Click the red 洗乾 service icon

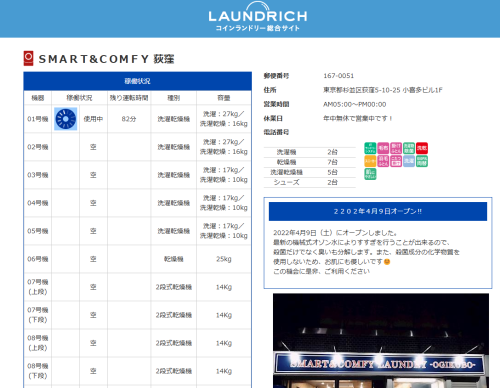[422, 148]
